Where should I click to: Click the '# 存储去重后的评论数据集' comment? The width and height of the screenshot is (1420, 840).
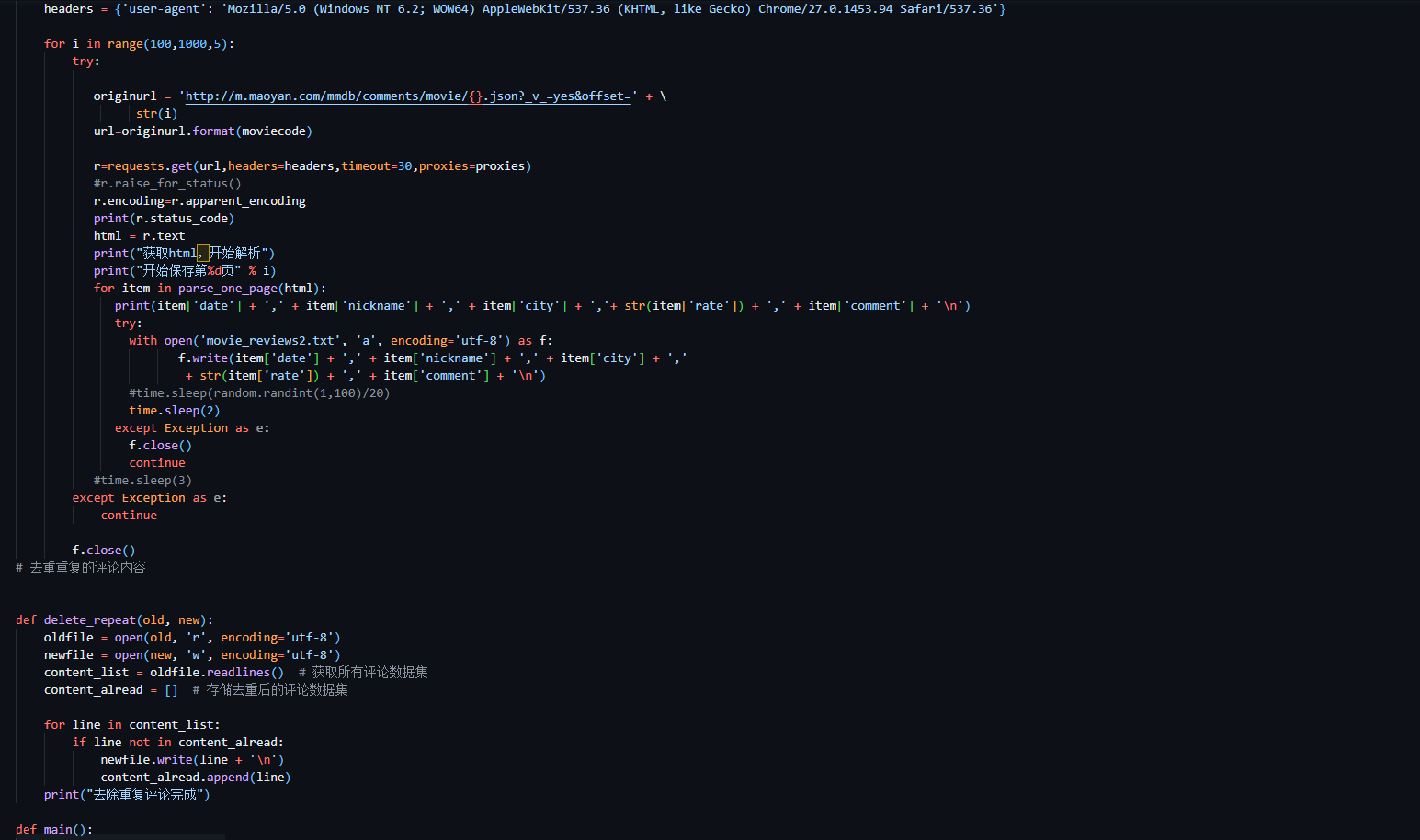270,690
